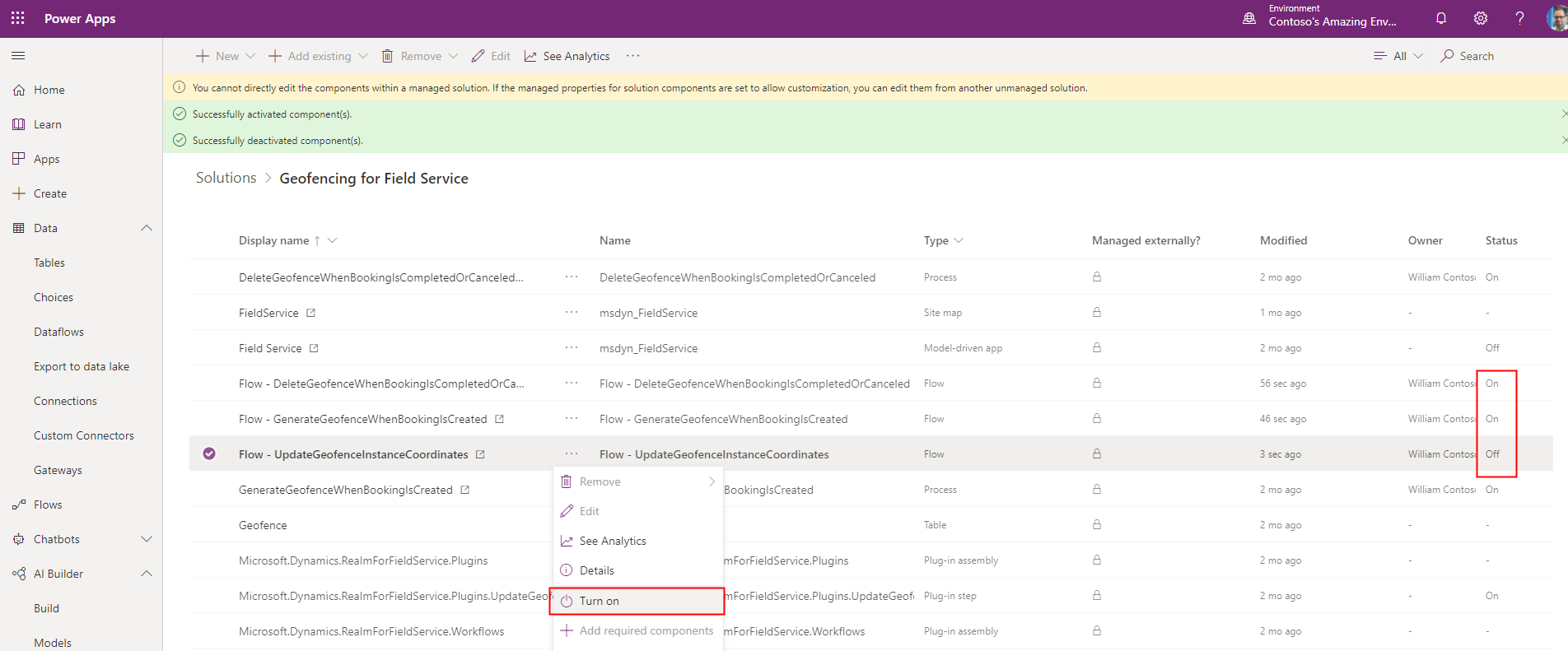Open Connections in sidebar
Image resolution: width=1568 pixels, height=651 pixels.
coord(65,401)
